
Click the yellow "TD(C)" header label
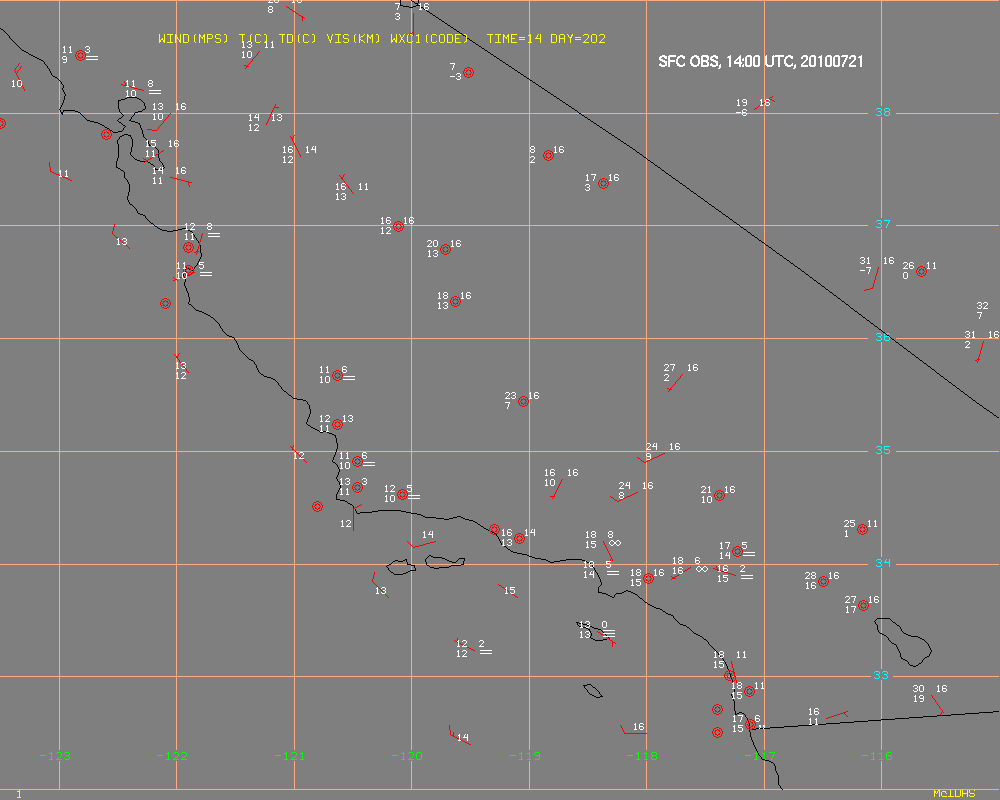(x=298, y=39)
